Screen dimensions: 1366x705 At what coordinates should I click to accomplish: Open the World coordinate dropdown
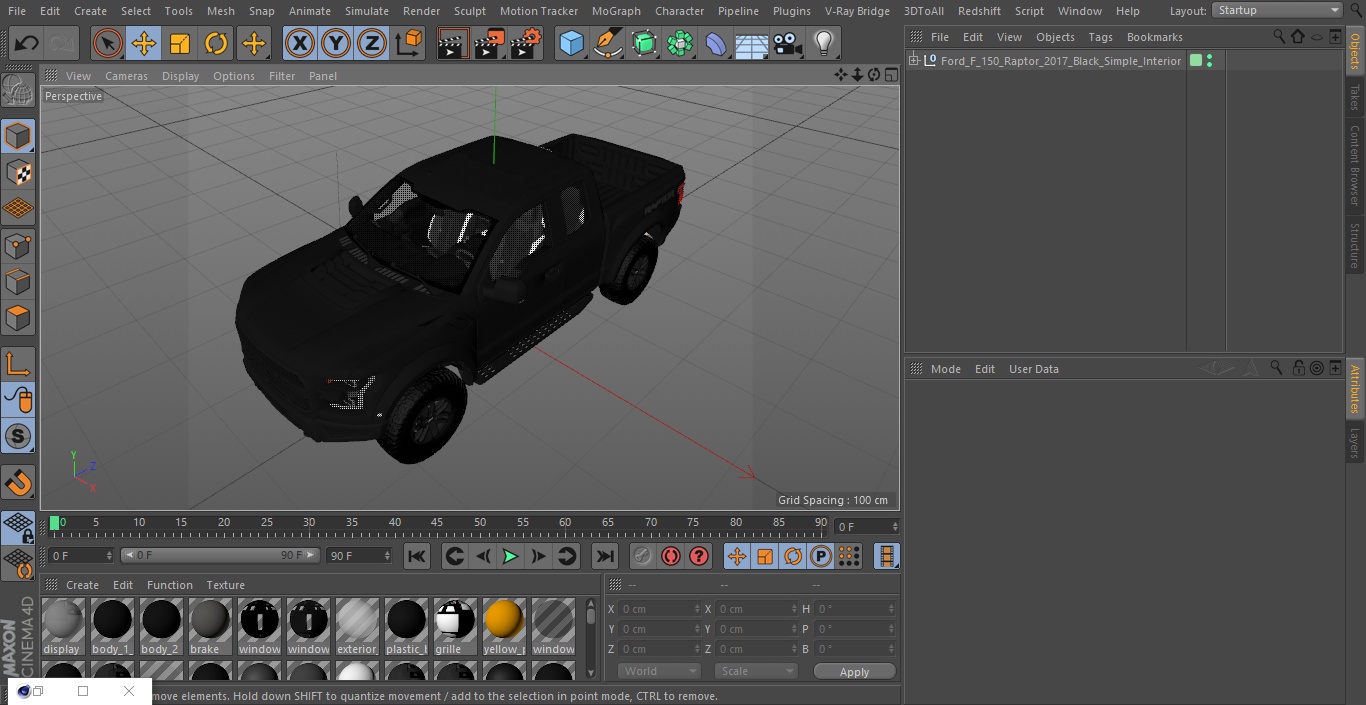click(659, 671)
